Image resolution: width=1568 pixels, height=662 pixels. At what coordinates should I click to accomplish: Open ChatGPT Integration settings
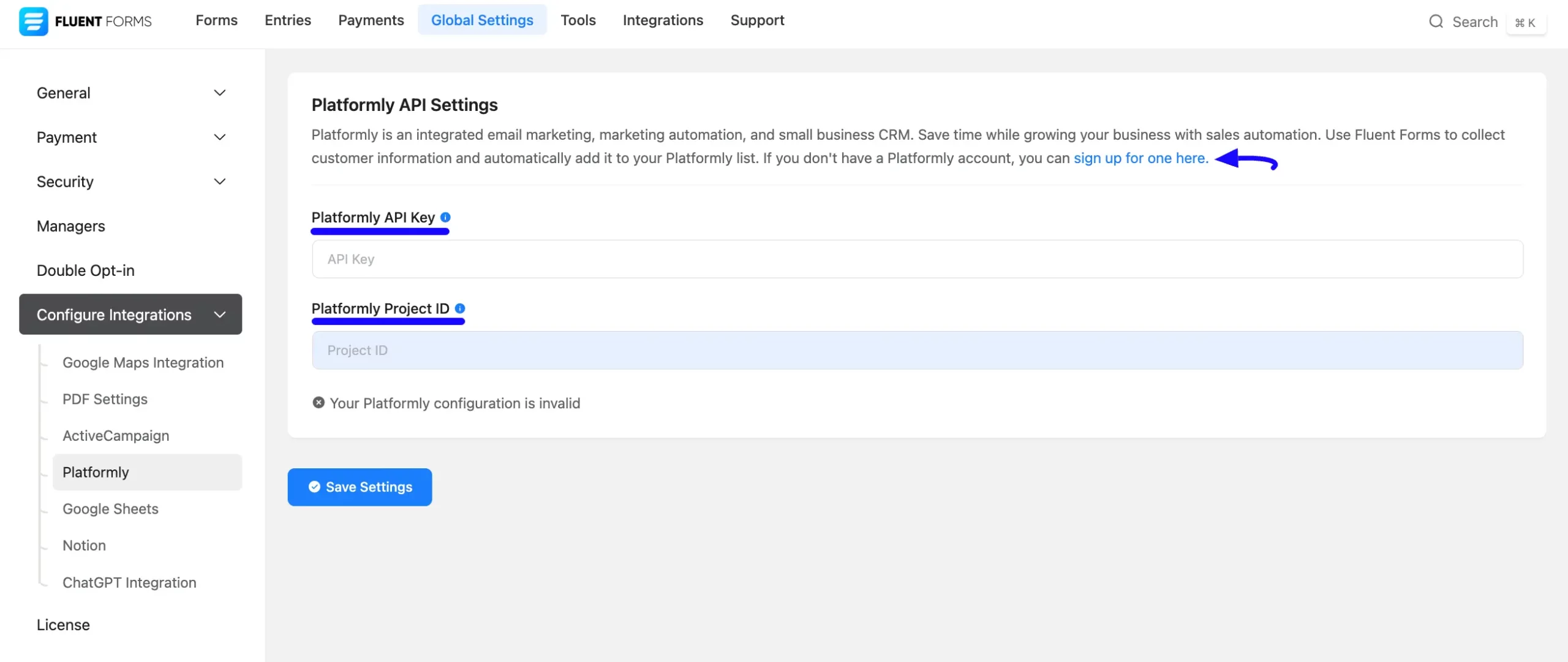129,582
